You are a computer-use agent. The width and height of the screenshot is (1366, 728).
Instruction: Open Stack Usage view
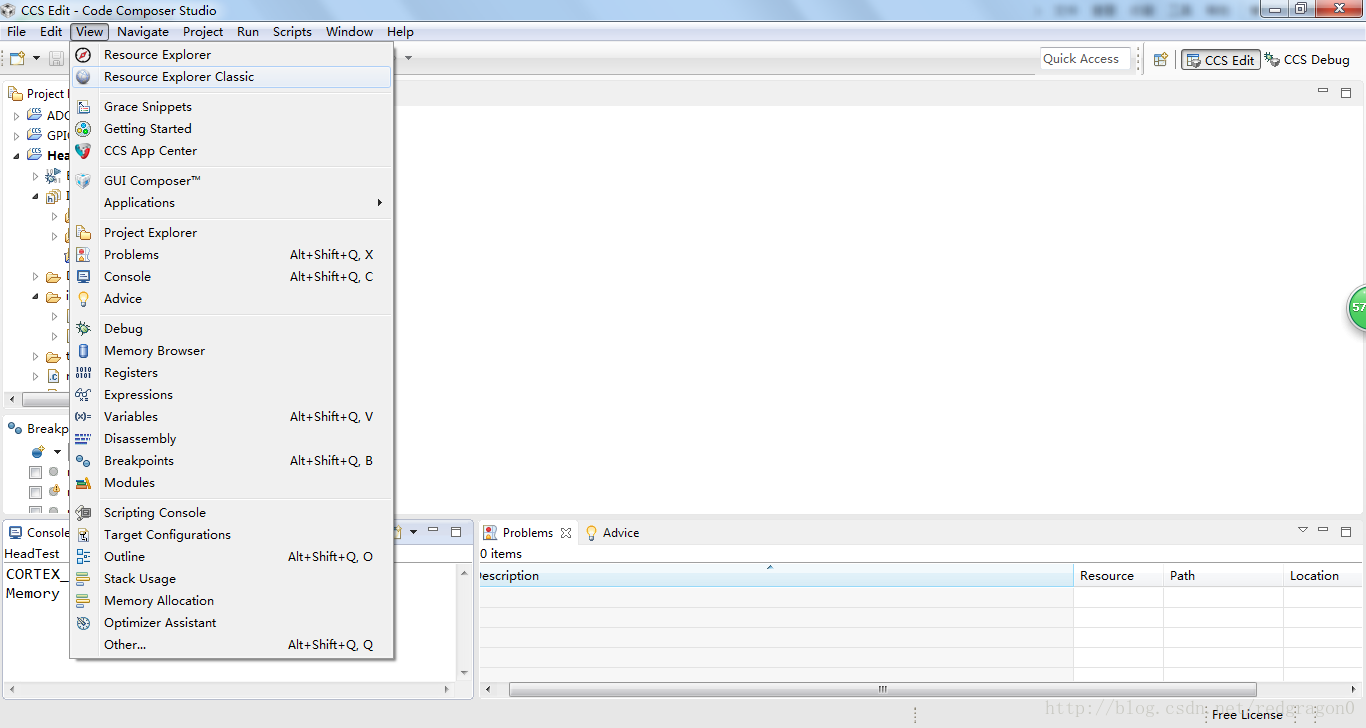231,579
